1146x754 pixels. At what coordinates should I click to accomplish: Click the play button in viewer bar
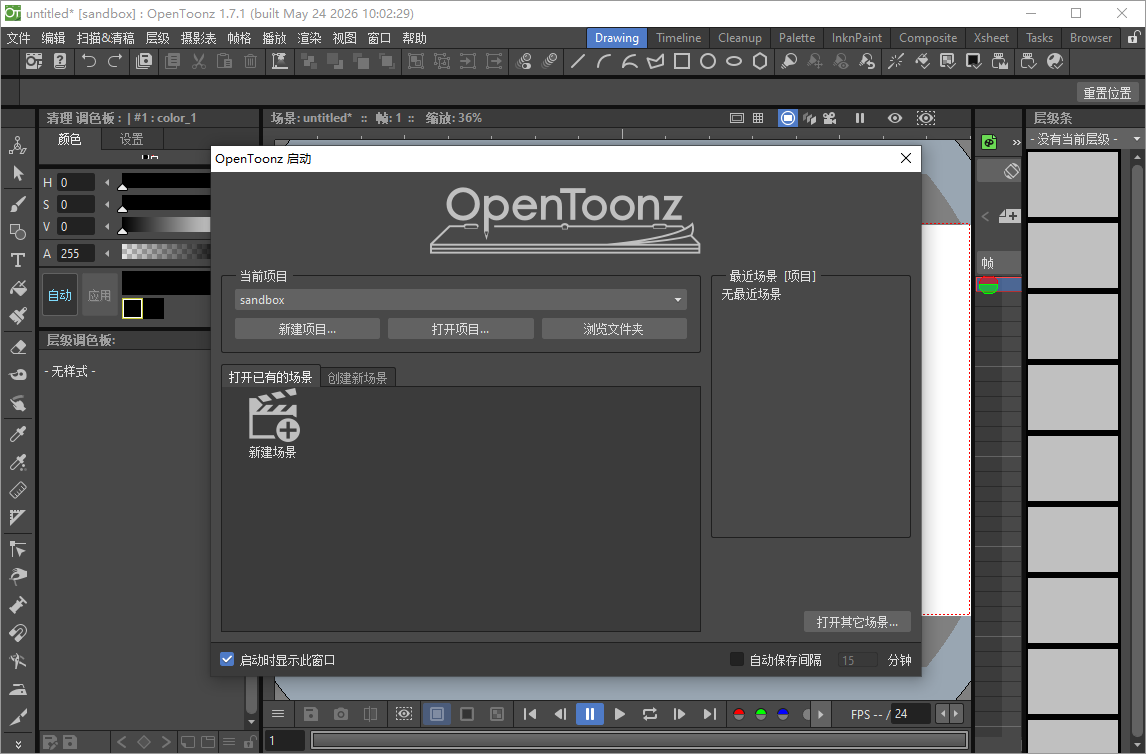click(x=620, y=714)
